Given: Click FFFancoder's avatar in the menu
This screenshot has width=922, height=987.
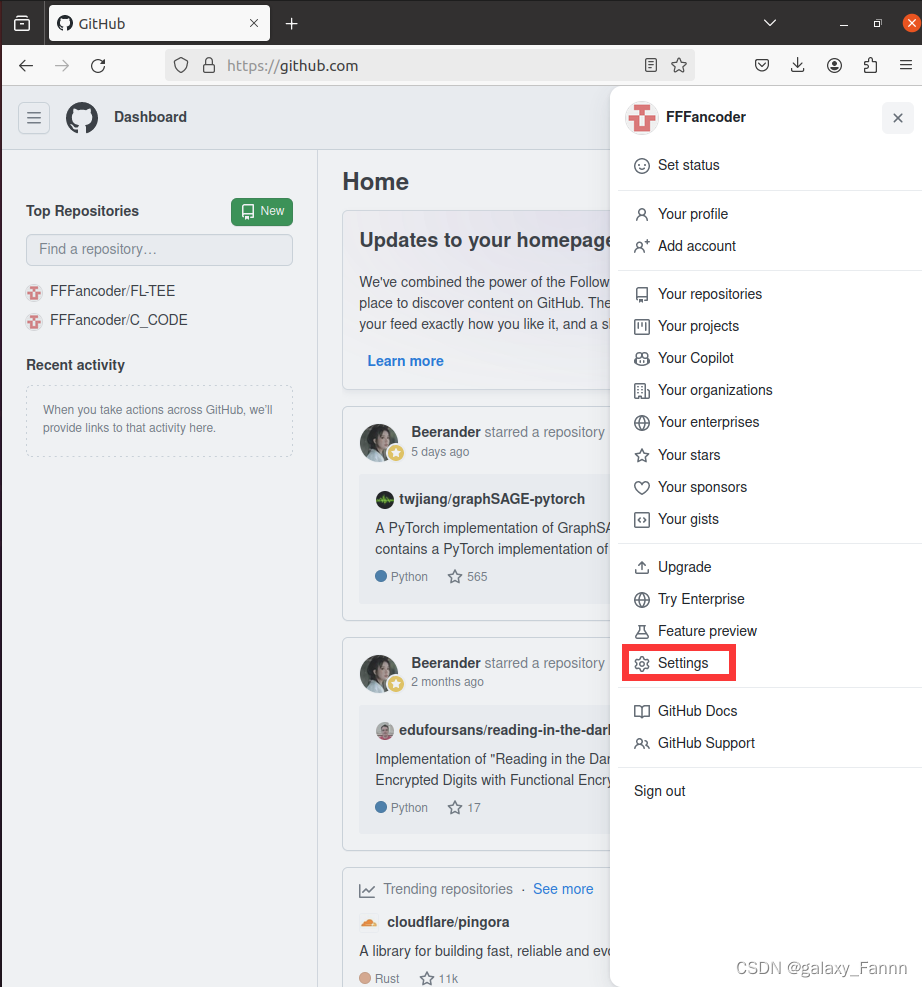Looking at the screenshot, I should tap(641, 117).
